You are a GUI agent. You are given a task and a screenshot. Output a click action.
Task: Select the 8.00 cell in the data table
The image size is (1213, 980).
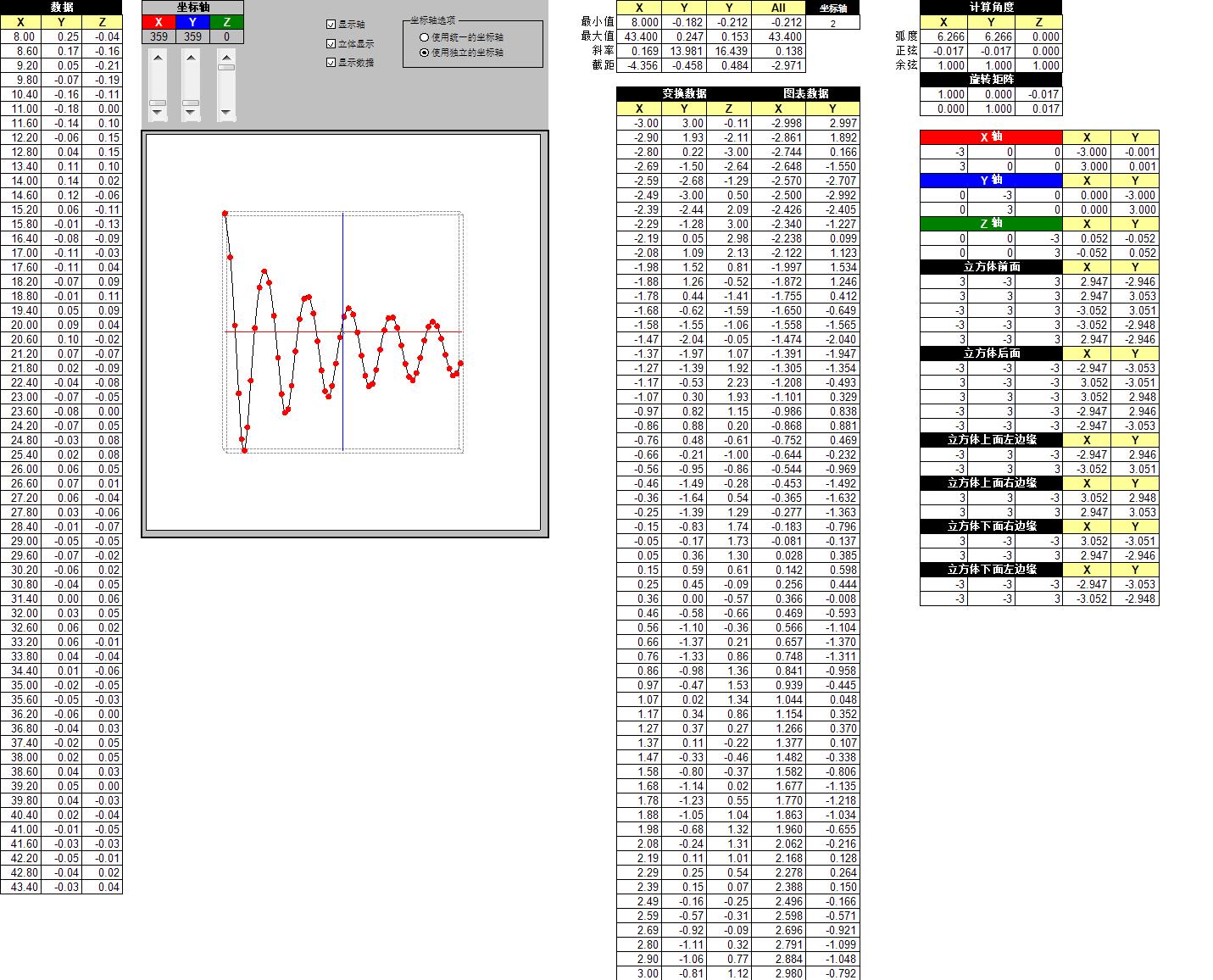pos(20,36)
